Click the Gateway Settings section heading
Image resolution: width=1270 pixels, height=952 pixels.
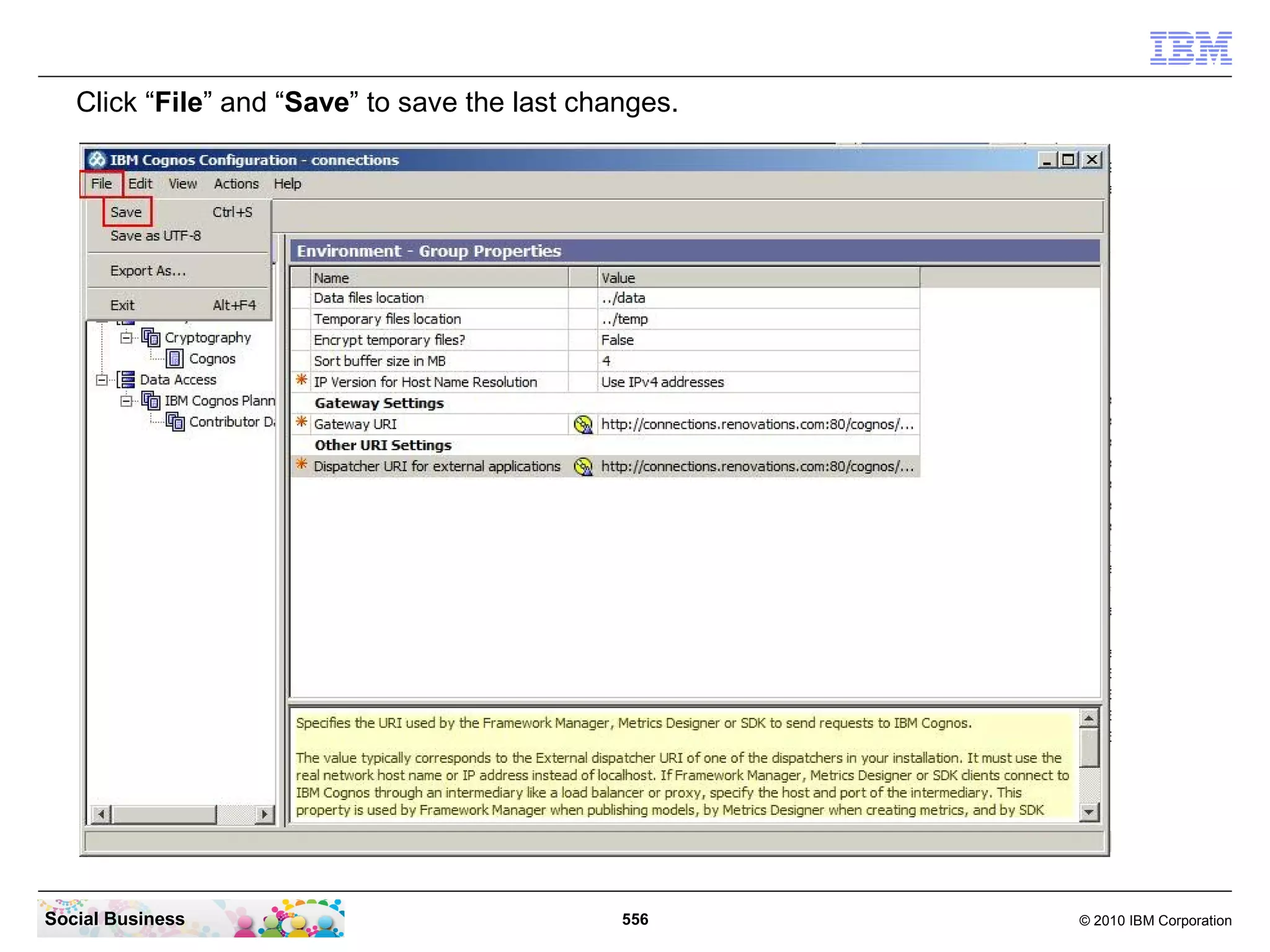(380, 403)
